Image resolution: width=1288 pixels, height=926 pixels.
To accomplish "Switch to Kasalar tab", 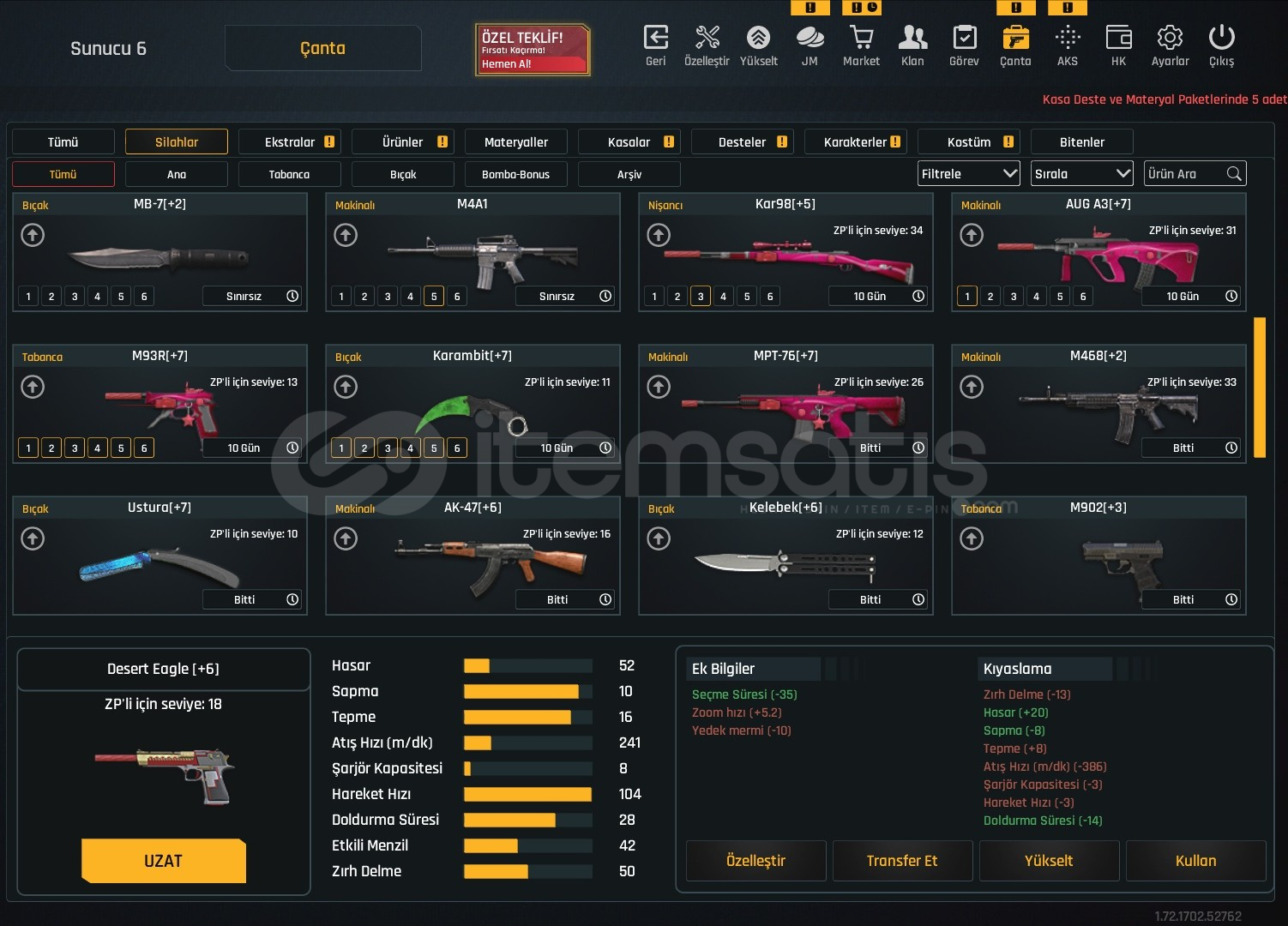I will [629, 142].
